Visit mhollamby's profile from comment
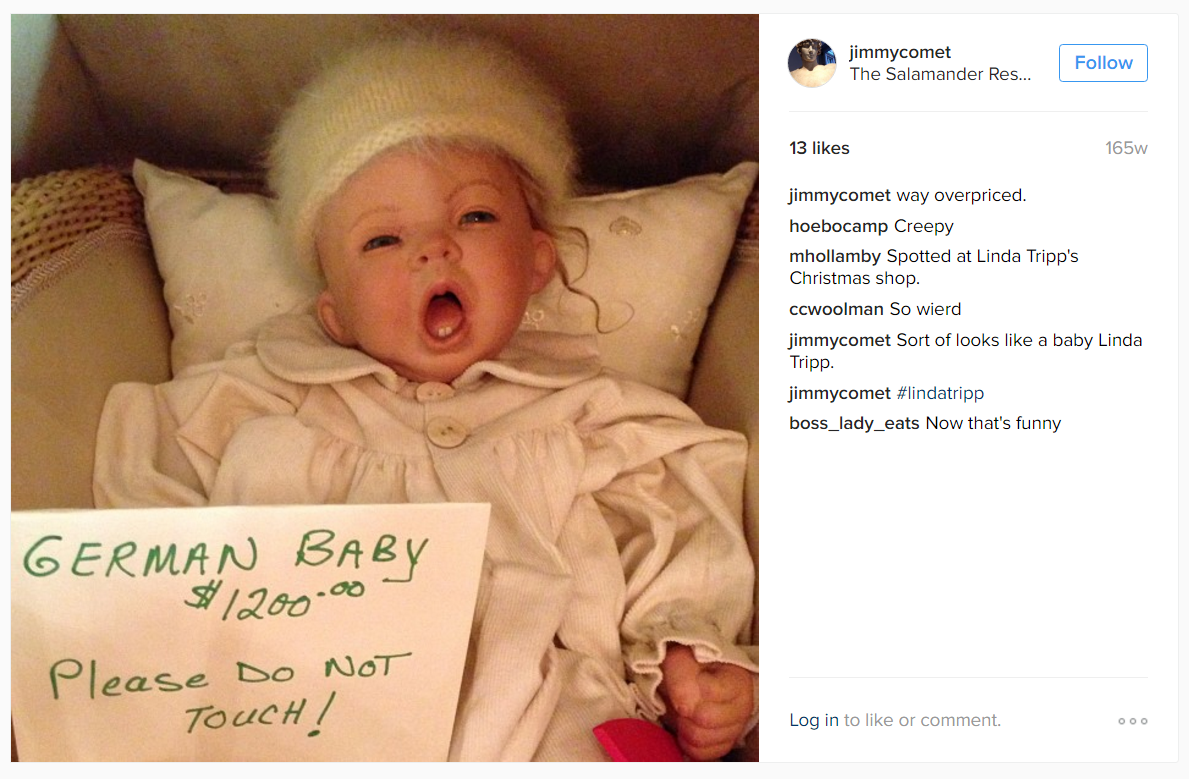Screen dimensions: 1189x779 (834, 256)
